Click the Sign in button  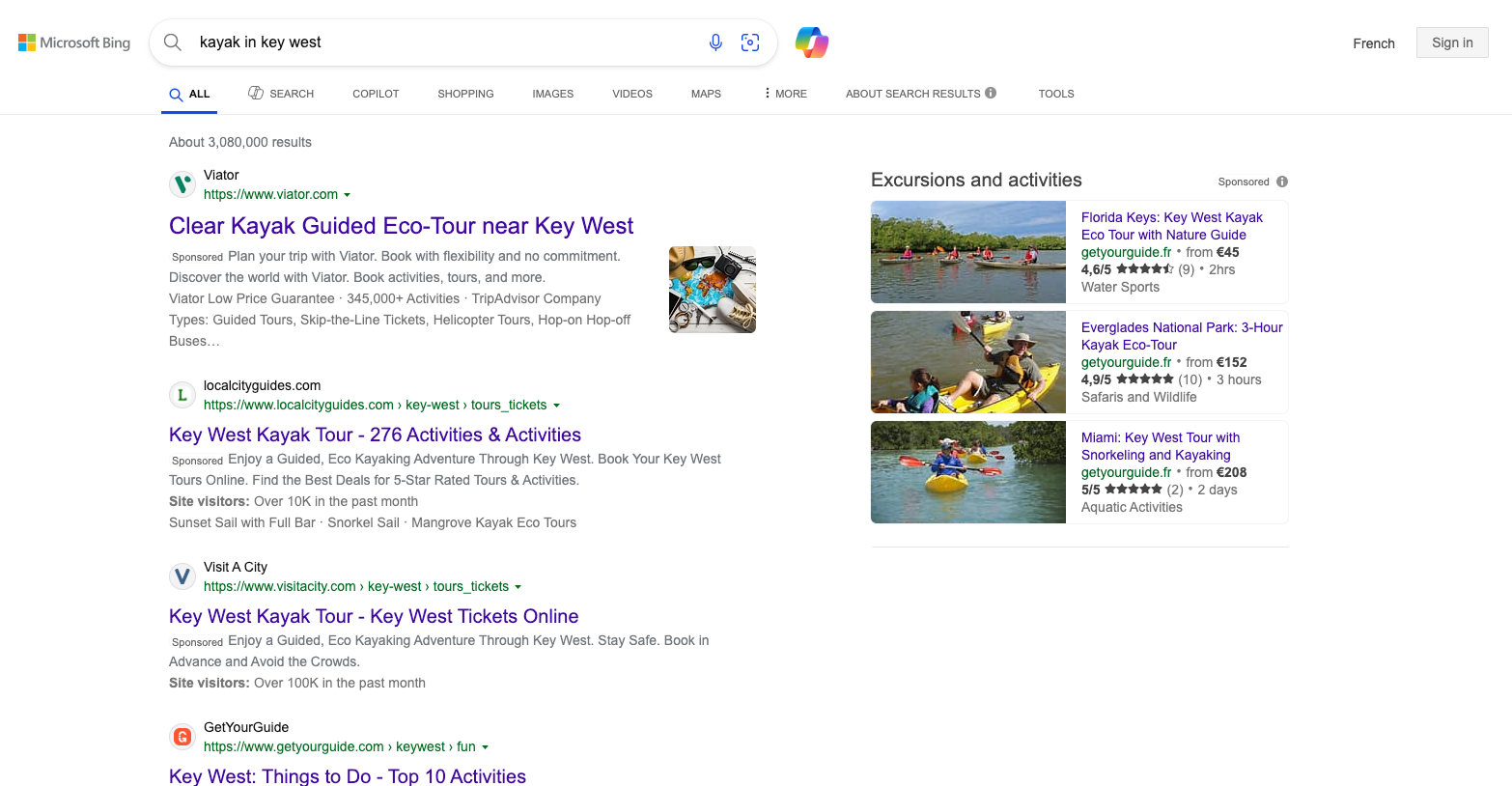point(1452,42)
